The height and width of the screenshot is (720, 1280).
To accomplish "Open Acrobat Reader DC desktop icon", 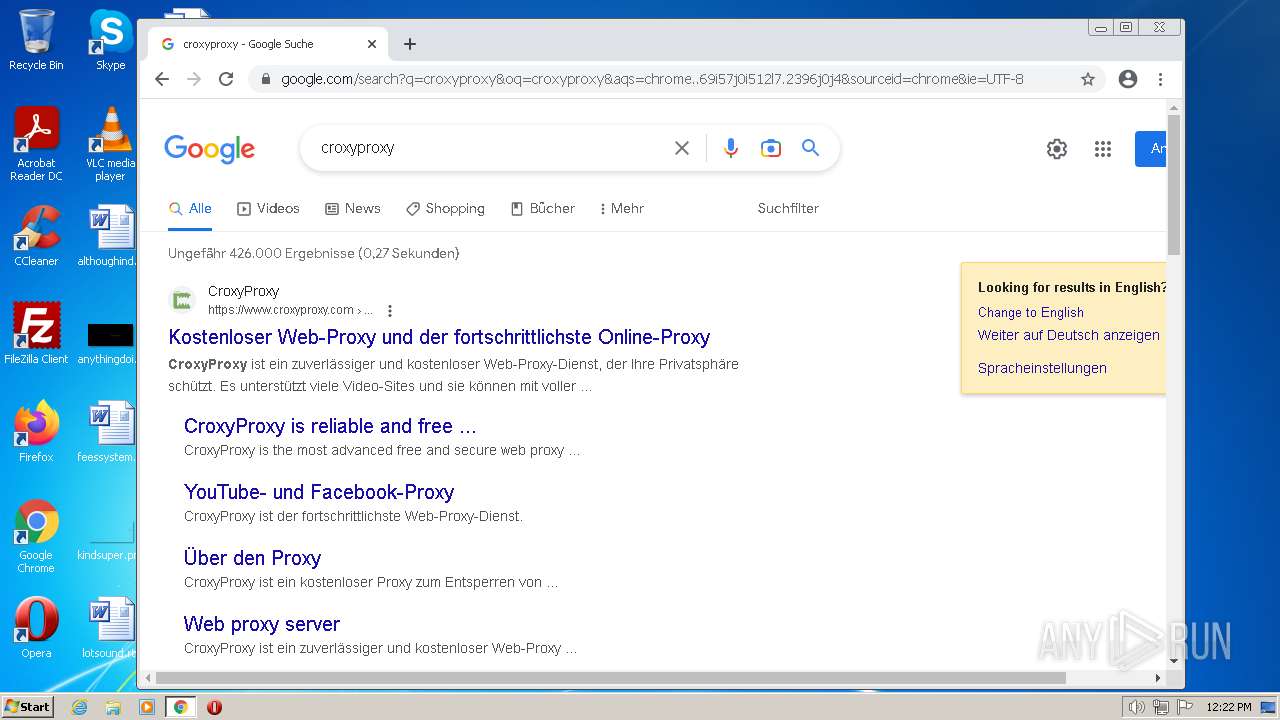I will pyautogui.click(x=36, y=144).
